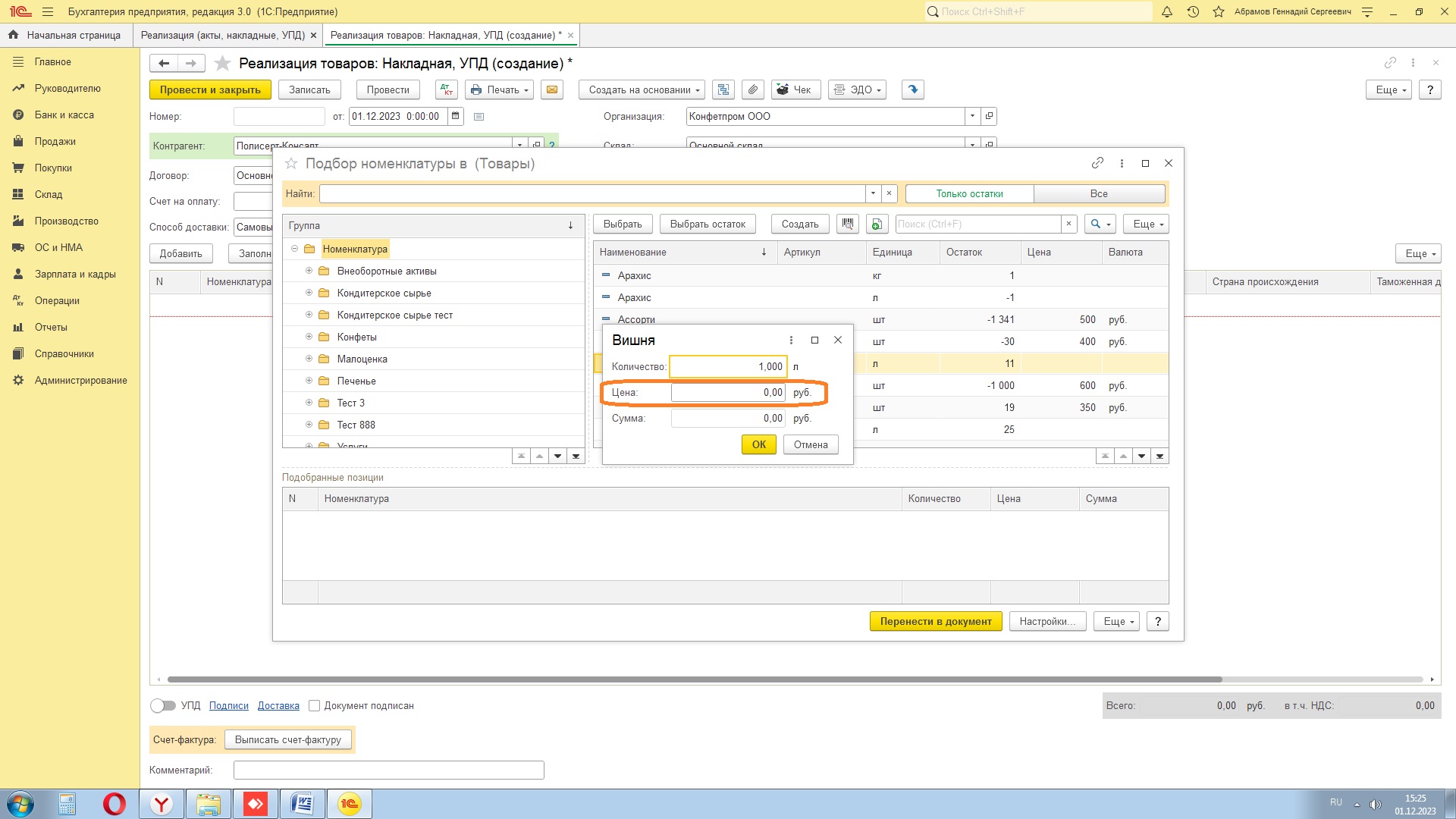Click the Цена input field in Вишня dialog

[727, 392]
